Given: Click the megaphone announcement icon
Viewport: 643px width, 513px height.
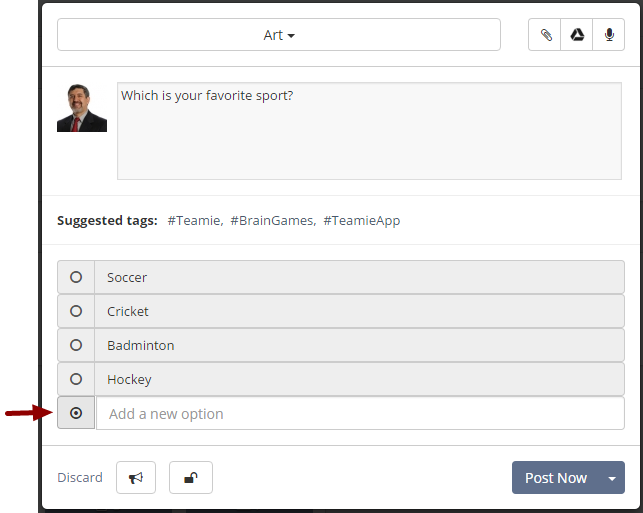Looking at the screenshot, I should (136, 478).
